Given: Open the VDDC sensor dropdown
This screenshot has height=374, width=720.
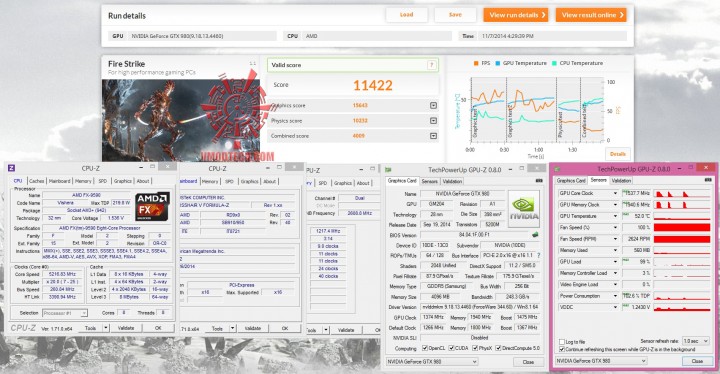Looking at the screenshot, I should point(615,307).
